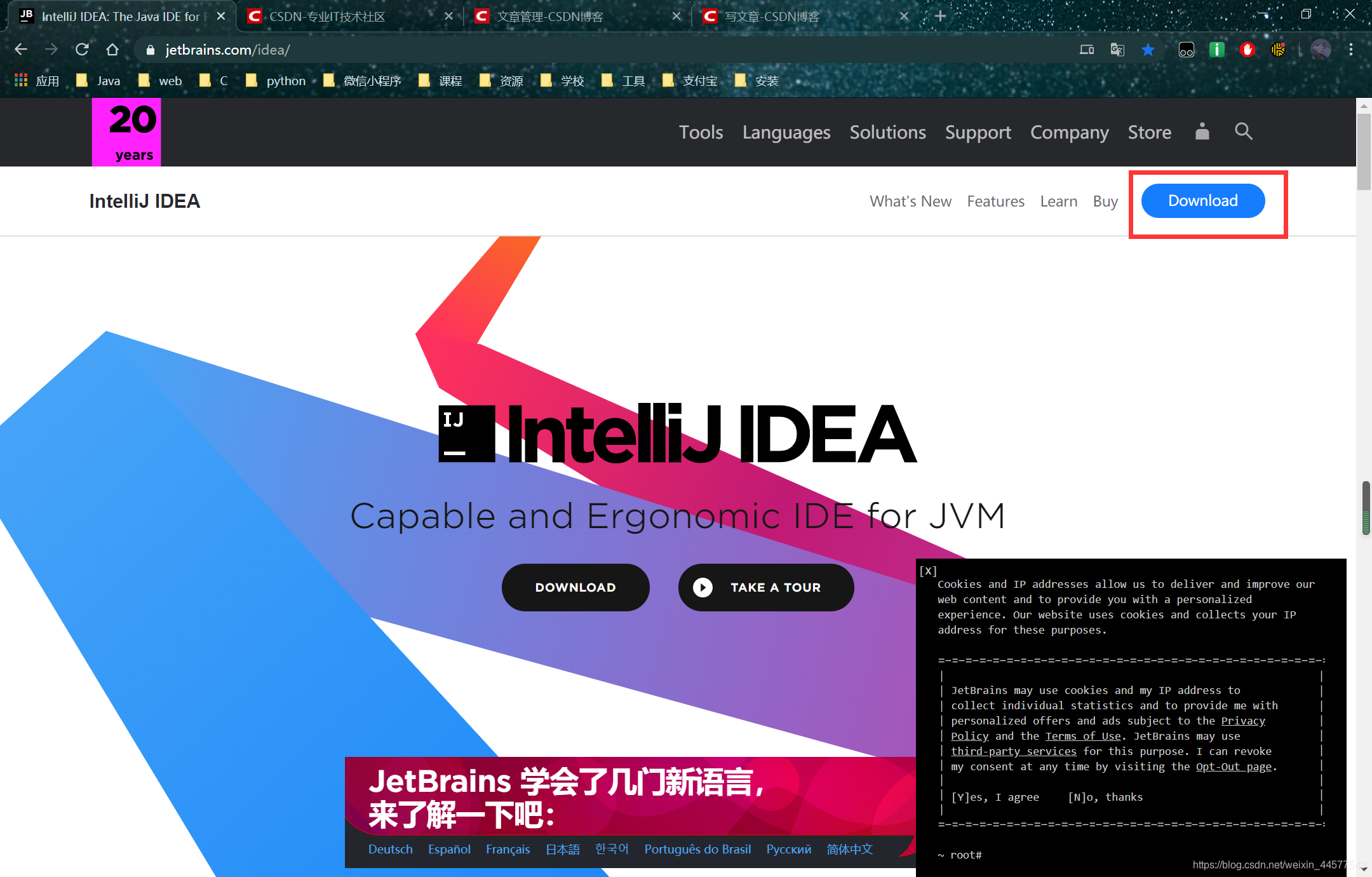Click the blue Download button
The width and height of the screenshot is (1372, 877).
1202,201
